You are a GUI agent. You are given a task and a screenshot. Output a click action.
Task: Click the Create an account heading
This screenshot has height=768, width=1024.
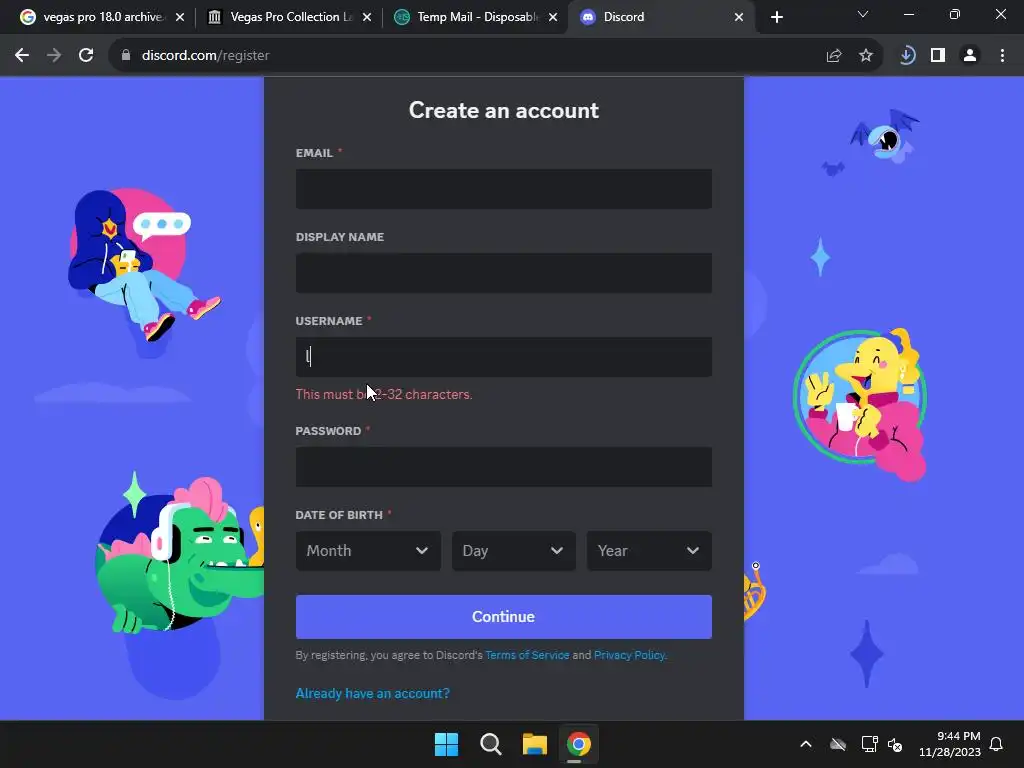click(x=504, y=110)
